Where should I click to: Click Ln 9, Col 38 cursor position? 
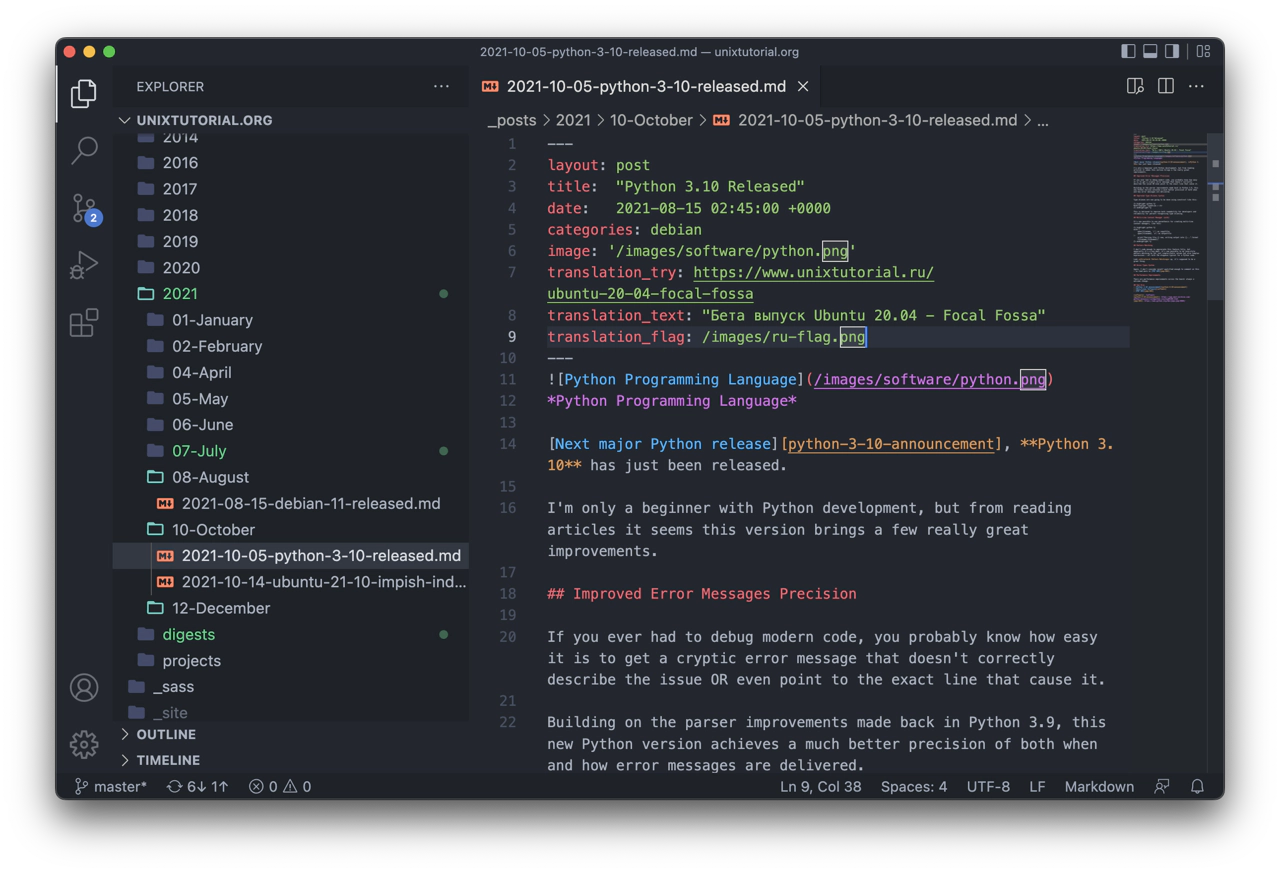pyautogui.click(x=820, y=787)
